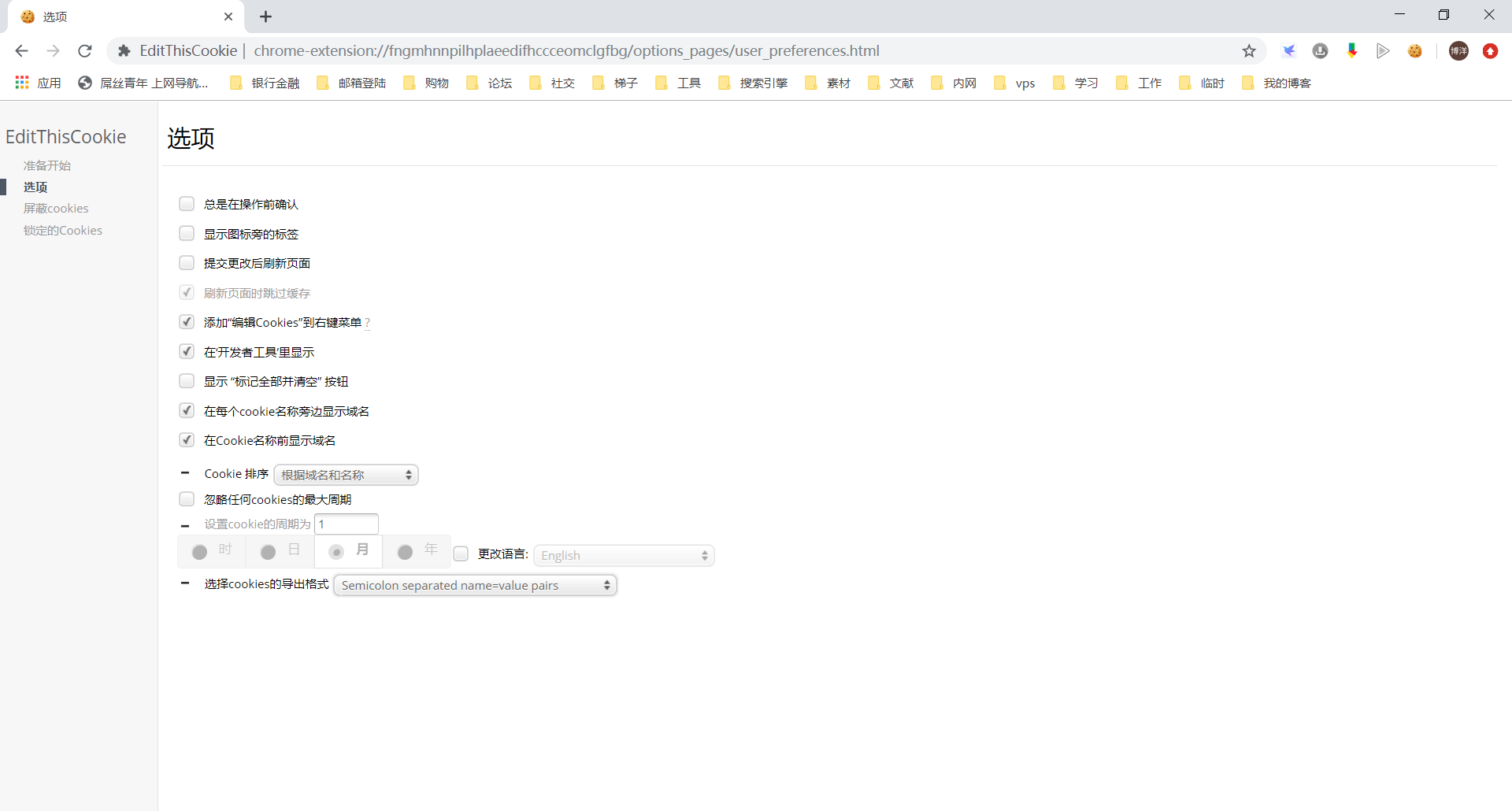Go to 屏蔽cookies in the sidebar
This screenshot has width=1512, height=811.
(x=56, y=209)
